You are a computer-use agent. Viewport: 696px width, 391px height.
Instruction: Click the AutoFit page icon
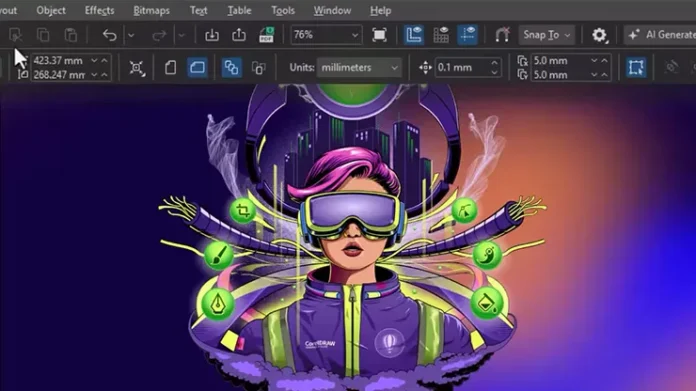pos(137,67)
